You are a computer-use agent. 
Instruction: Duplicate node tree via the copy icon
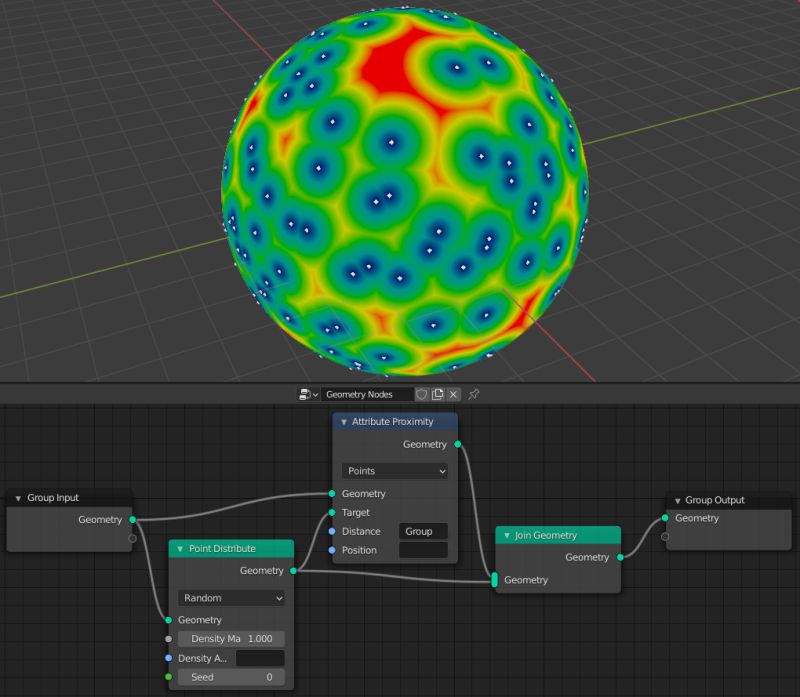pos(438,394)
